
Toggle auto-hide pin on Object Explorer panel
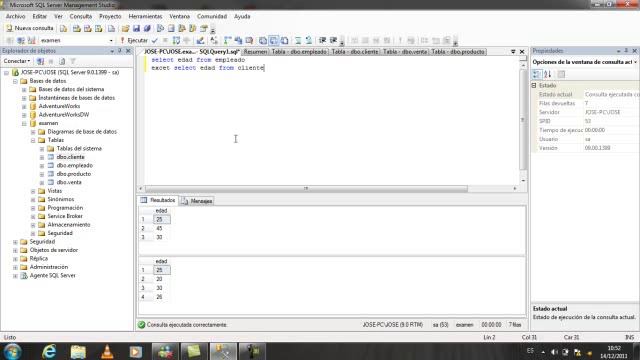(120, 51)
